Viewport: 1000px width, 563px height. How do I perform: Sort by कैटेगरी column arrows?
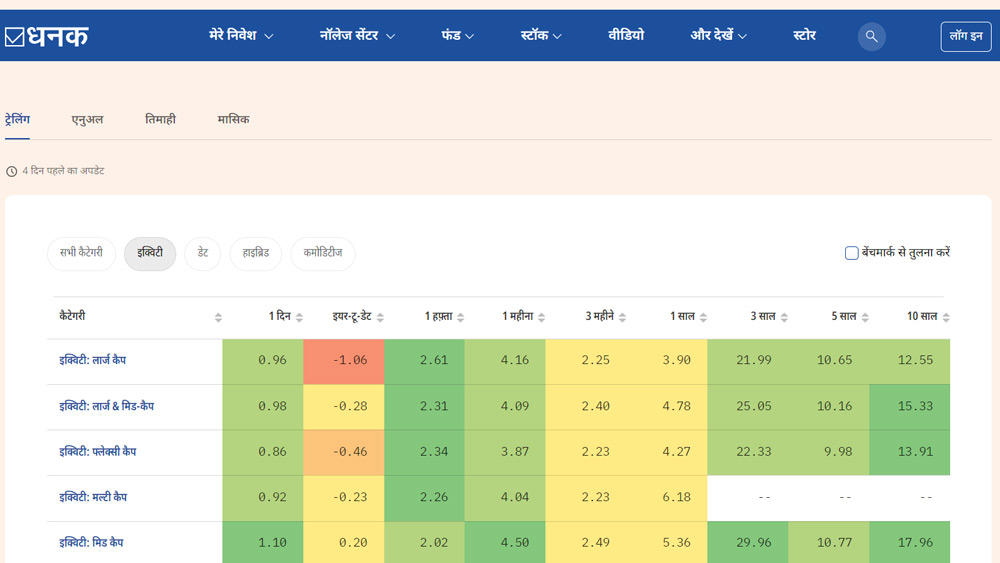(x=218, y=317)
